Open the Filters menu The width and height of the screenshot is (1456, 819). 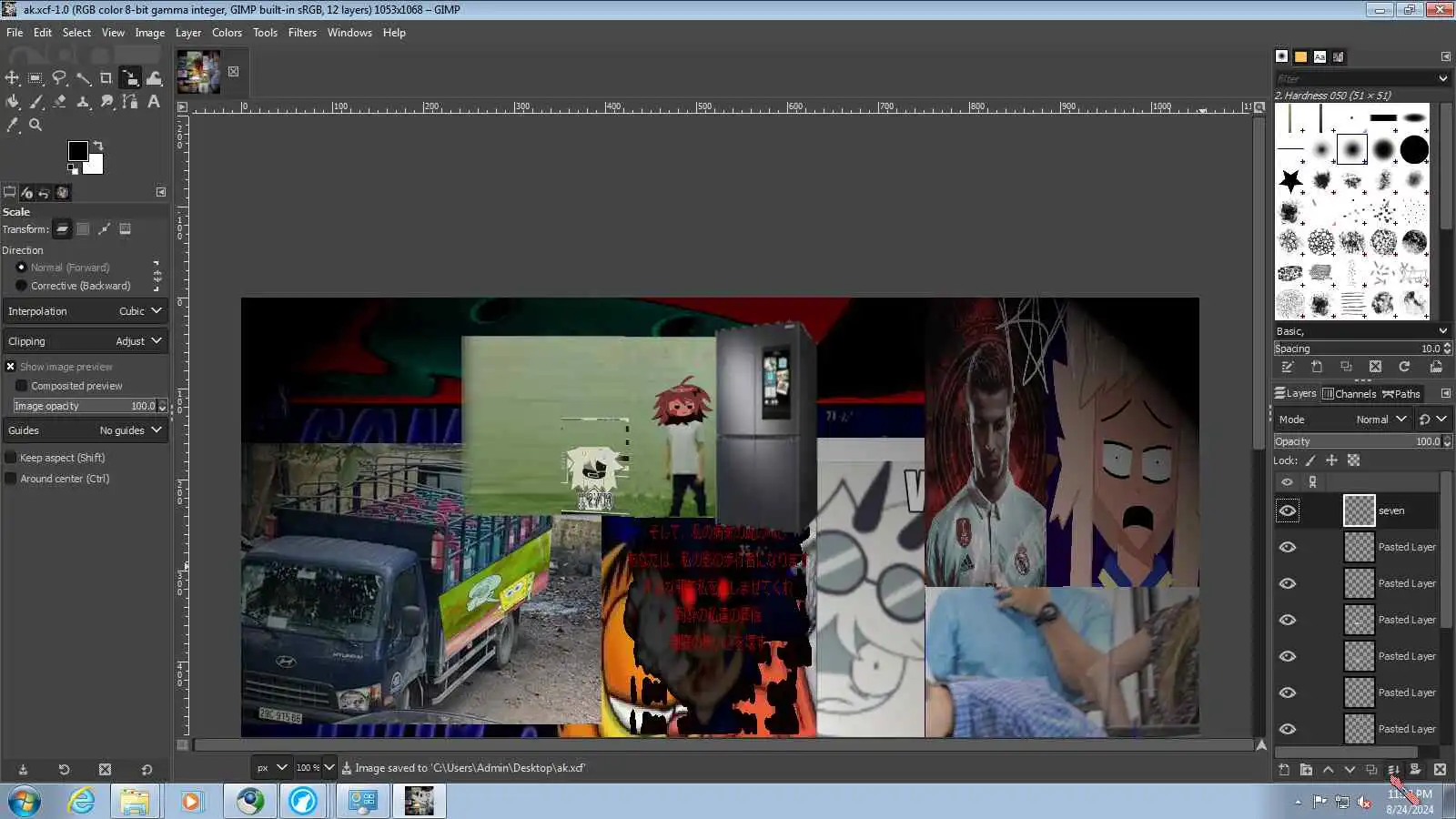coord(302,33)
